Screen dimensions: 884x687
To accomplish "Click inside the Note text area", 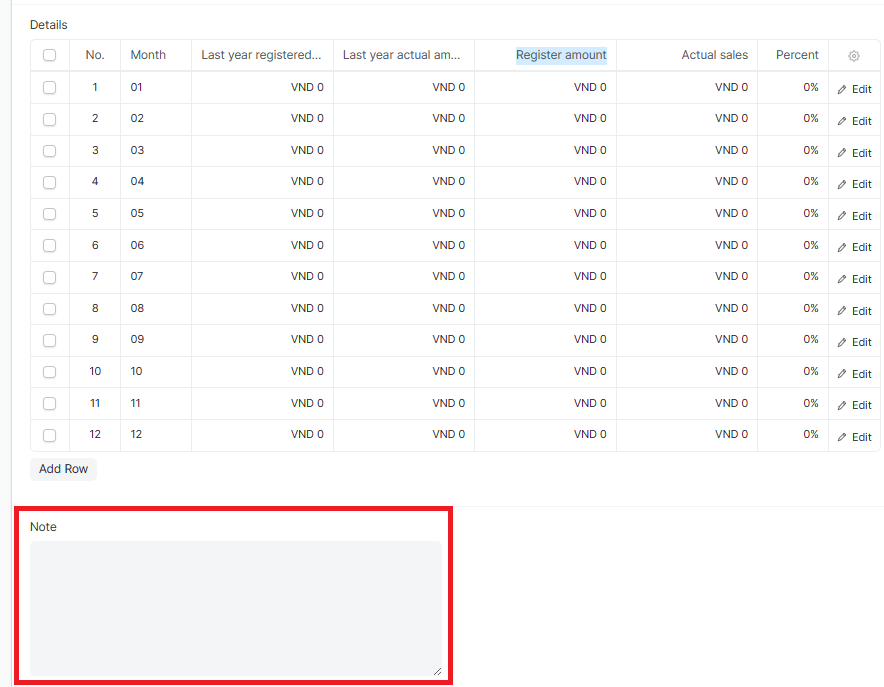I will coord(235,608).
